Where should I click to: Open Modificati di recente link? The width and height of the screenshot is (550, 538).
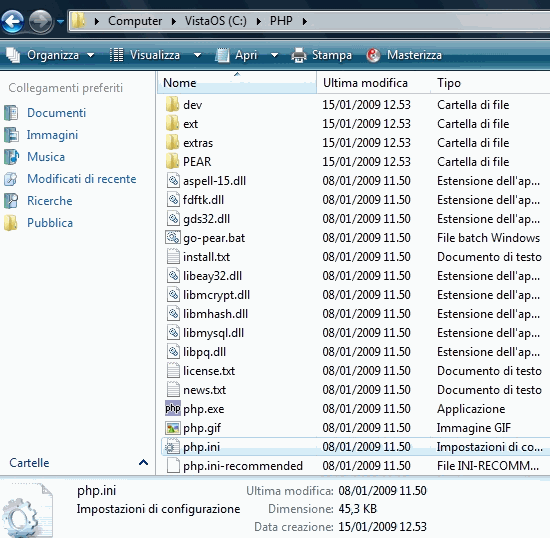[x=82, y=179]
